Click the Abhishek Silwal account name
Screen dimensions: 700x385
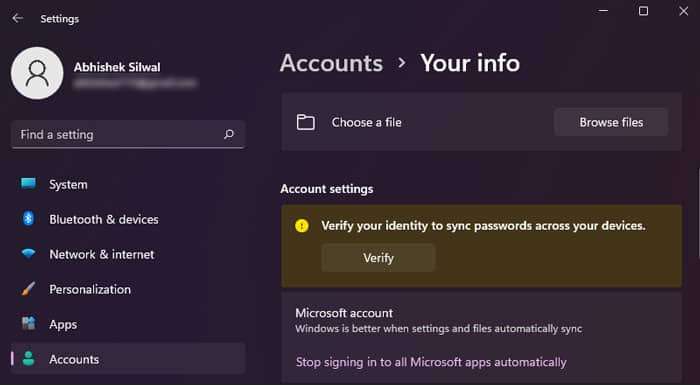tap(117, 67)
